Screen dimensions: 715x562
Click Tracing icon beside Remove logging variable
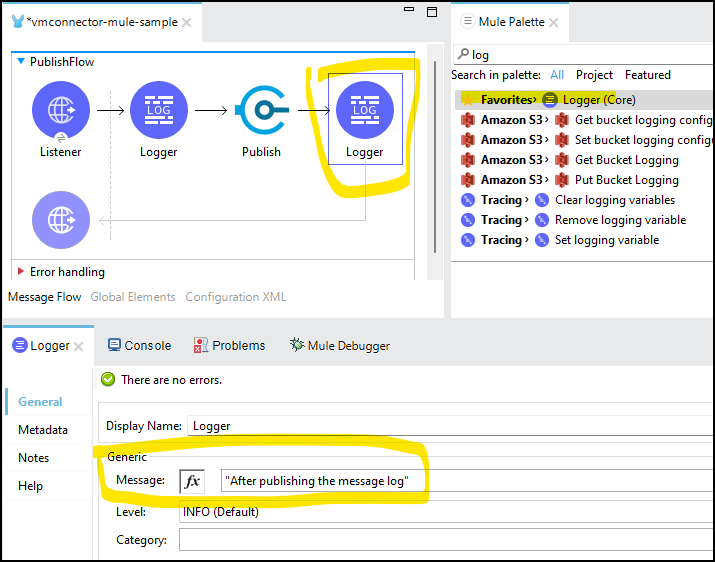tap(542, 220)
